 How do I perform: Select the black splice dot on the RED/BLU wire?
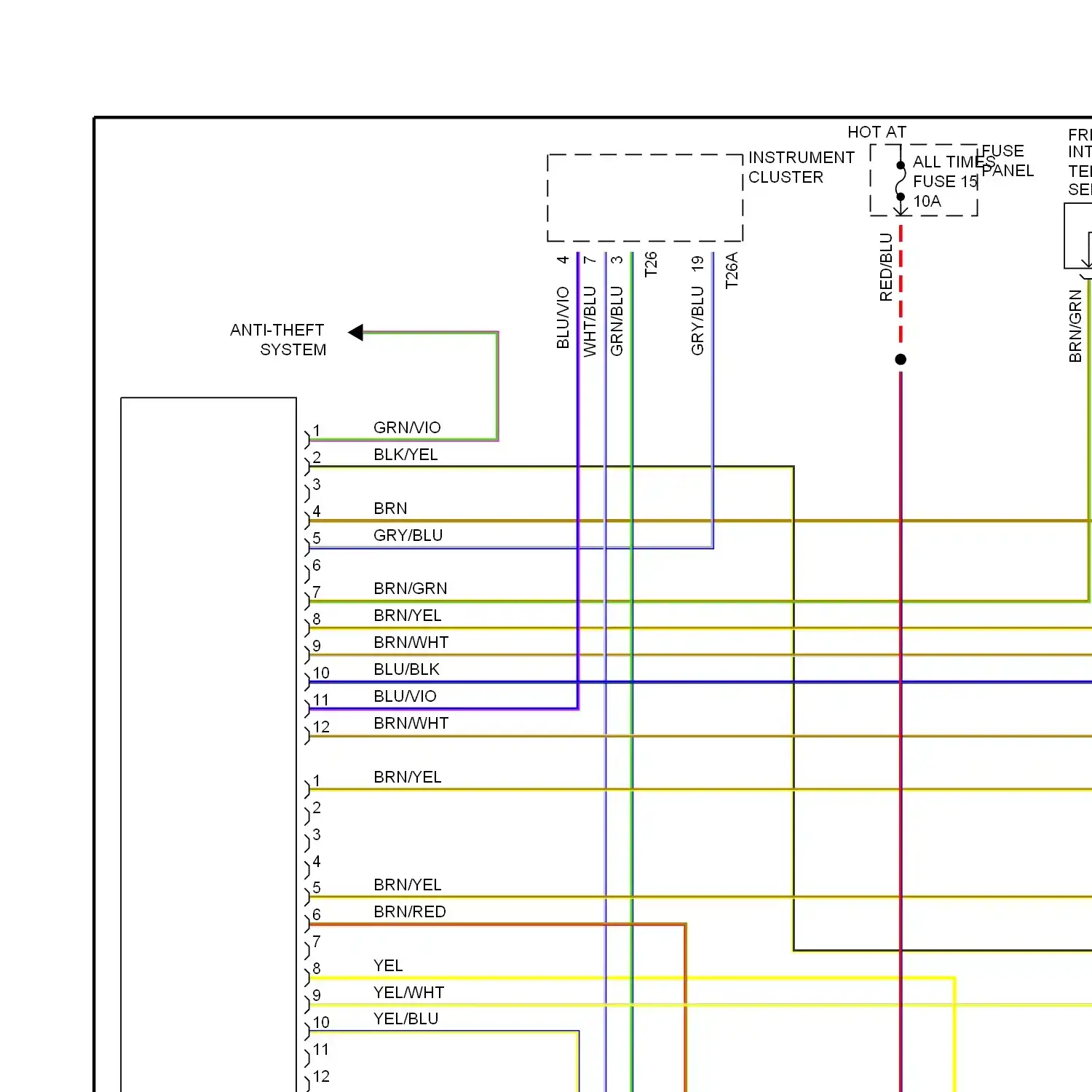coord(901,359)
